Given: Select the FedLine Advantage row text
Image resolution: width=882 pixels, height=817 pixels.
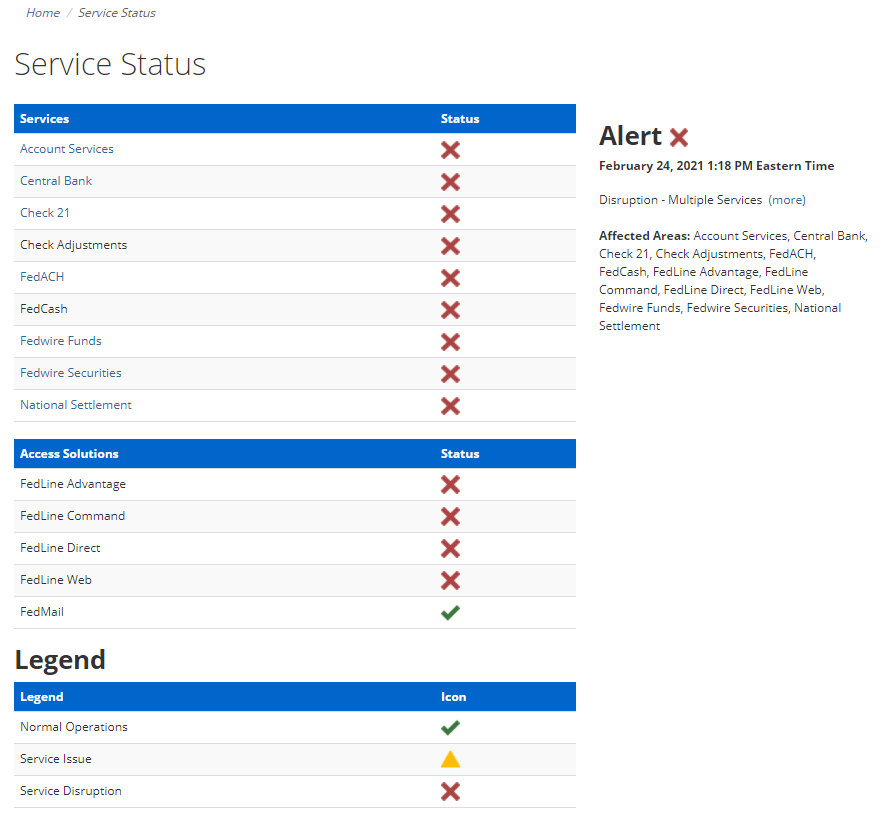Looking at the screenshot, I should [x=73, y=484].
